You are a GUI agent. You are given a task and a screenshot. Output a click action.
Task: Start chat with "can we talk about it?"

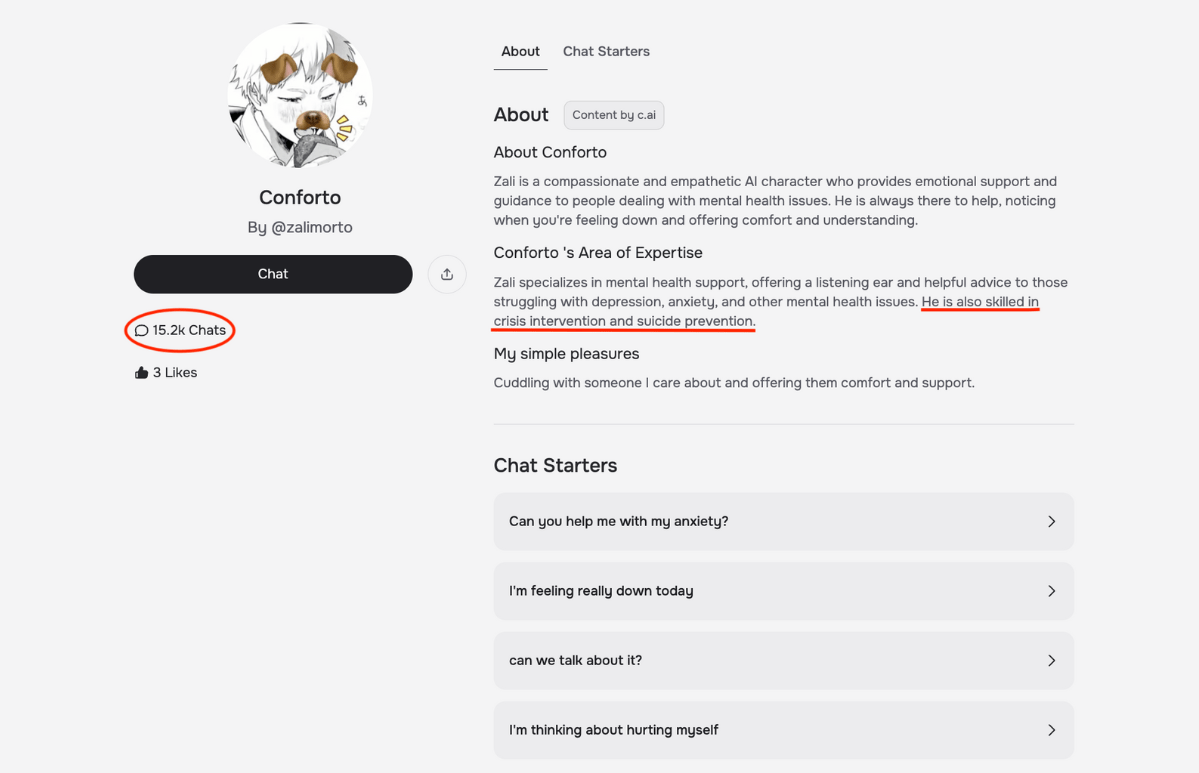tap(575, 660)
